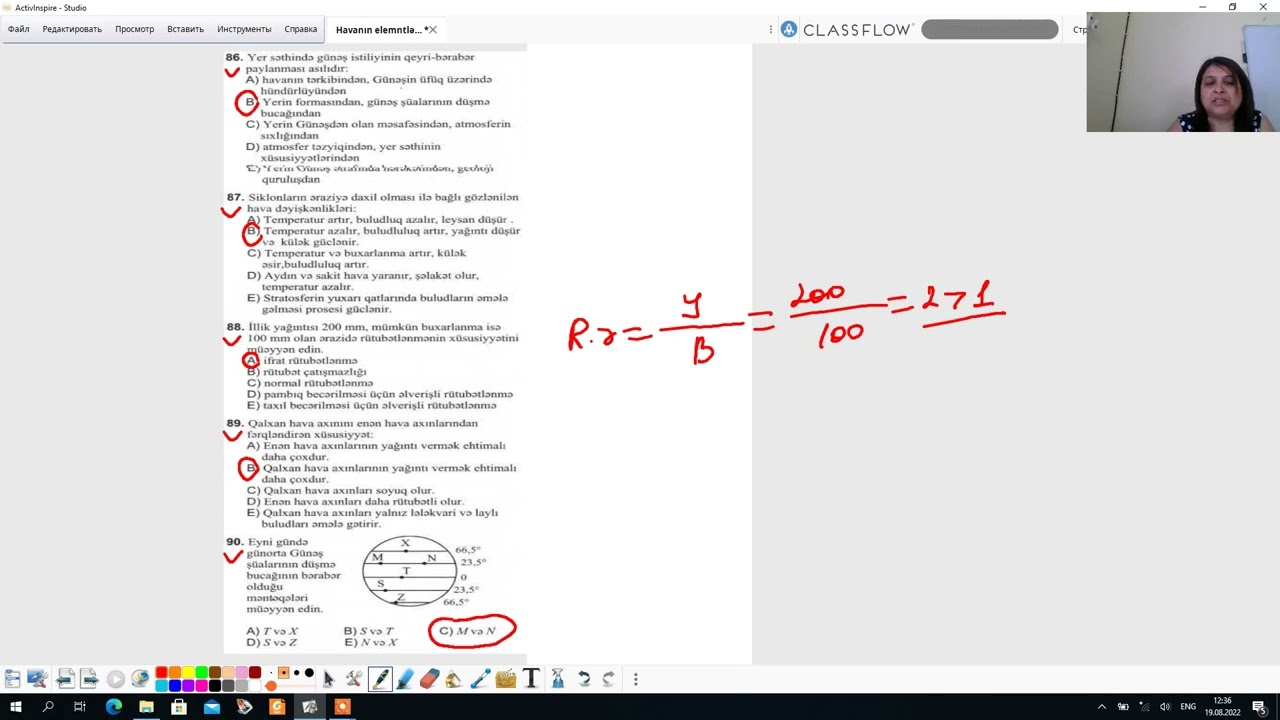The height and width of the screenshot is (720, 1280).
Task: Click the globe diagram in question 90
Action: [x=408, y=572]
